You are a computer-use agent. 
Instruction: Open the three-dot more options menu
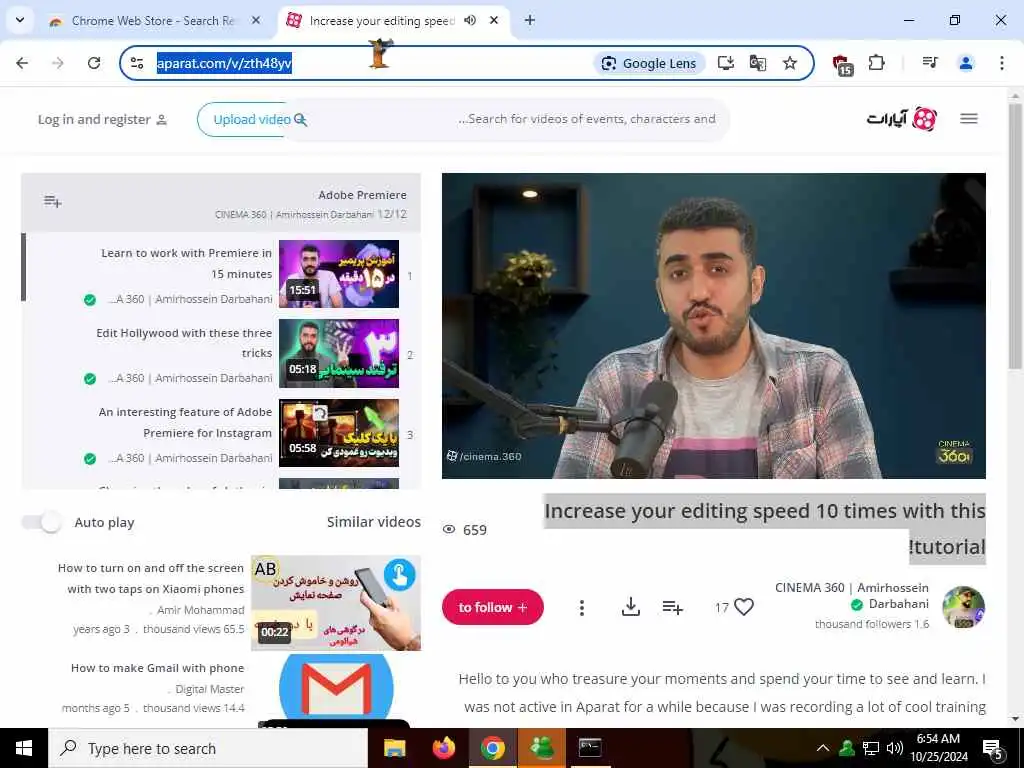click(x=582, y=608)
